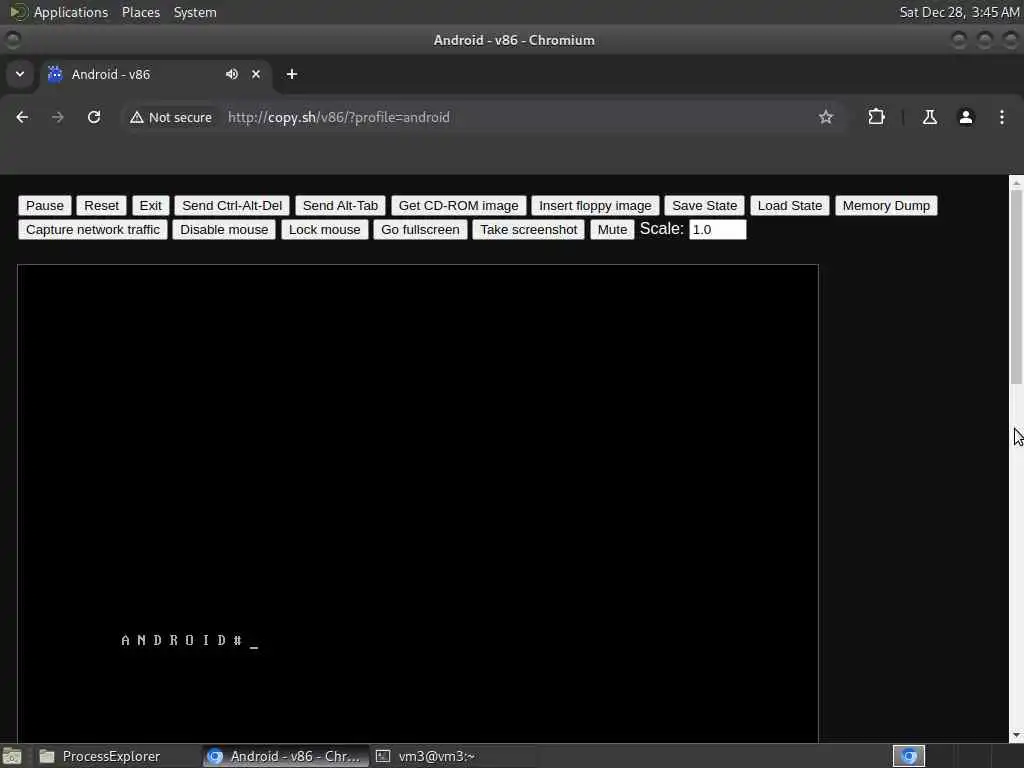Click Get CD-ROM image
The image size is (1024, 768).
tap(458, 206)
